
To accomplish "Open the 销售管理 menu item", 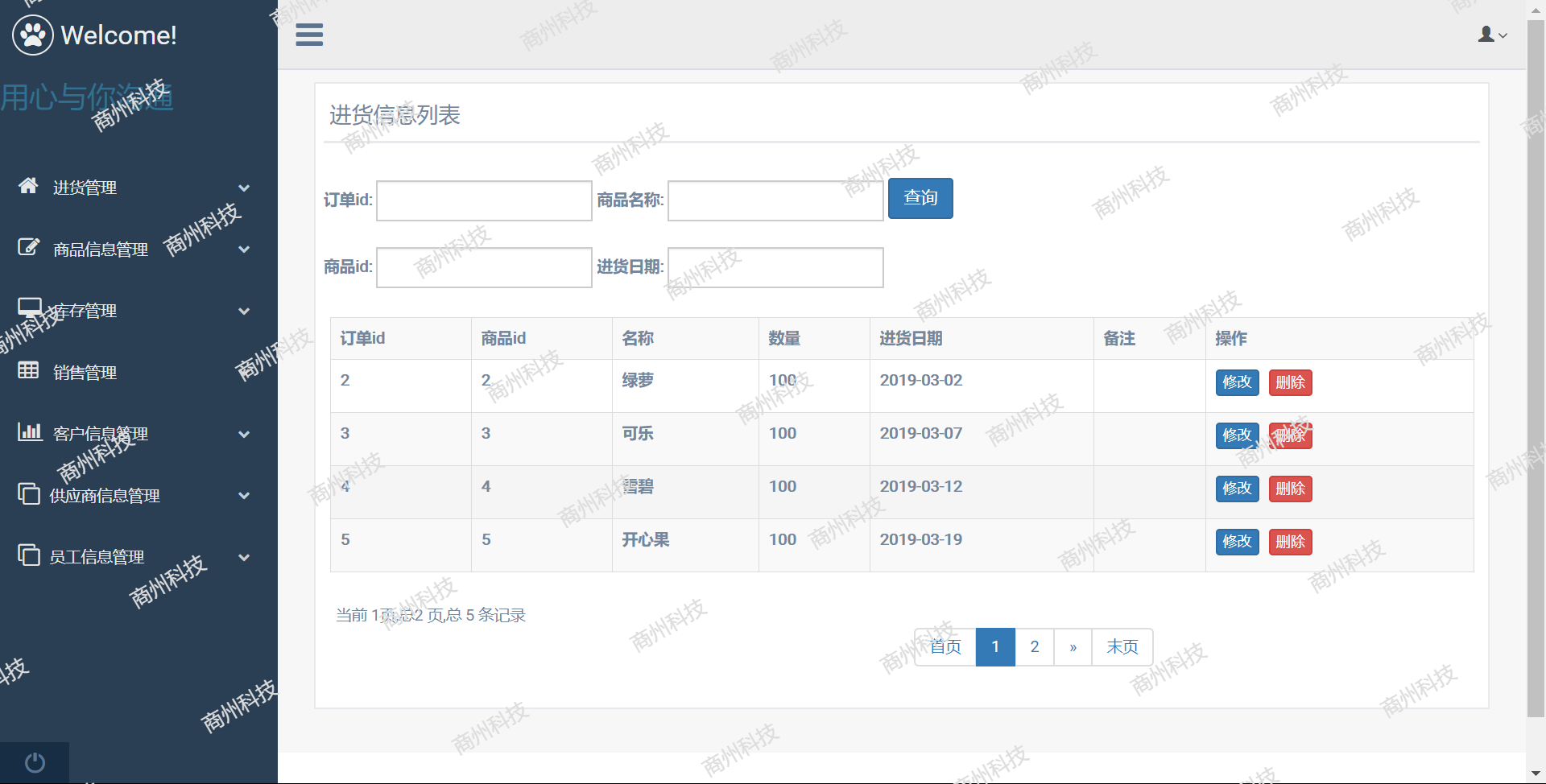I will tap(85, 373).
